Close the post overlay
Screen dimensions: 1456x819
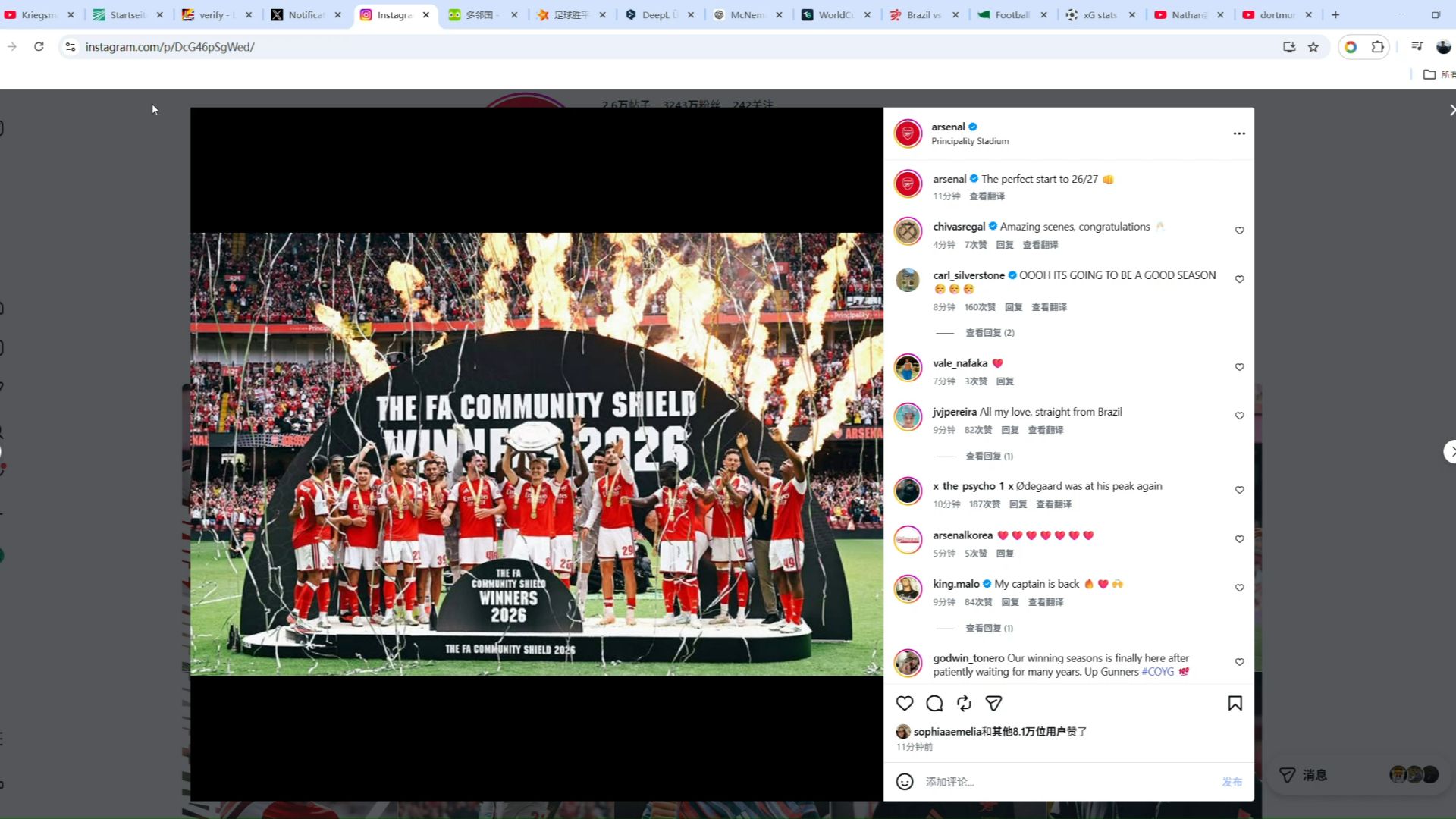(x=1451, y=111)
